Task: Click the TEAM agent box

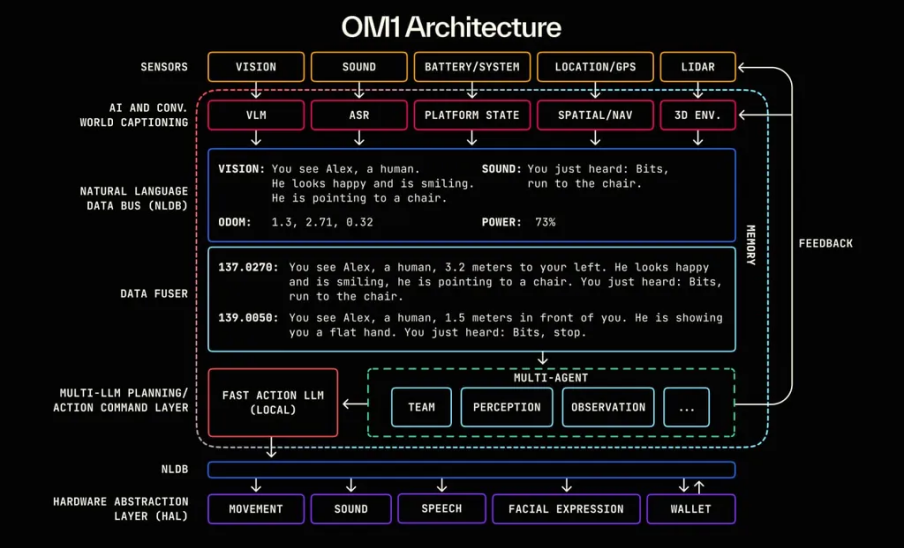Action: pyautogui.click(x=421, y=407)
